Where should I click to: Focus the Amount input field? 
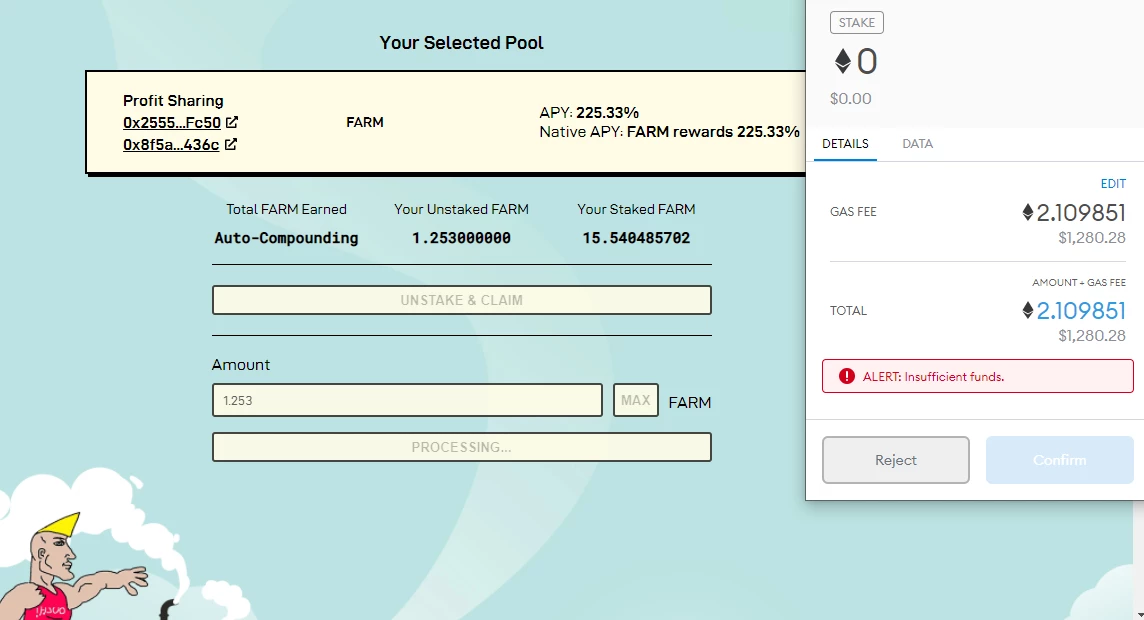(x=407, y=400)
